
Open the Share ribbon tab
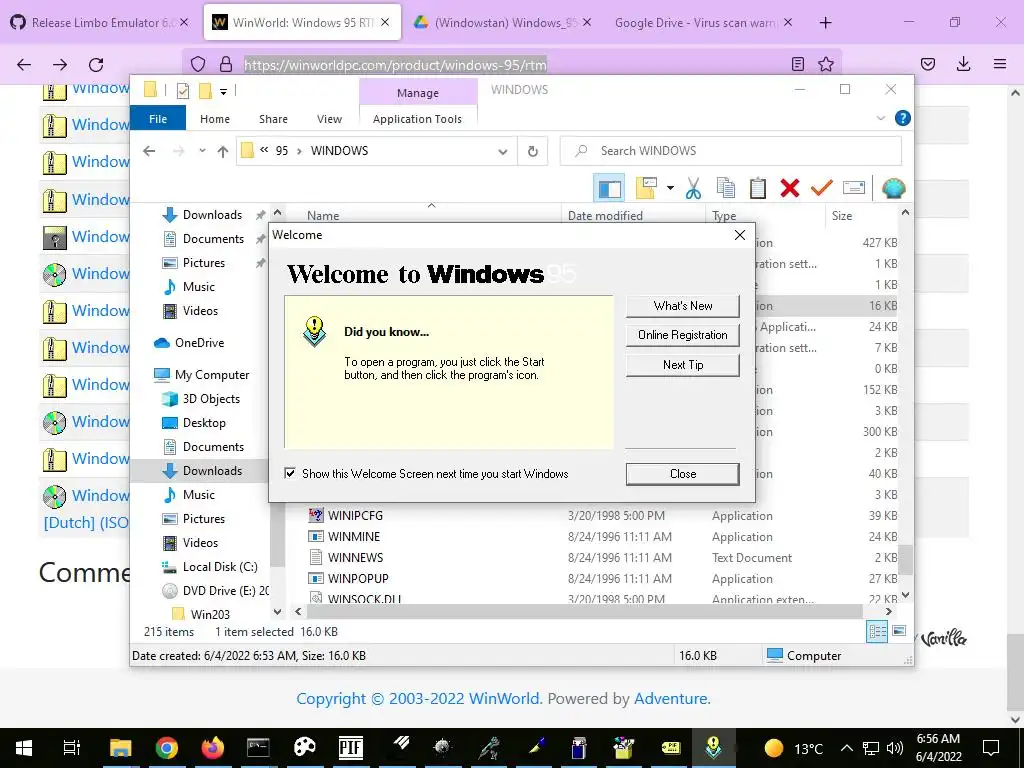273,119
